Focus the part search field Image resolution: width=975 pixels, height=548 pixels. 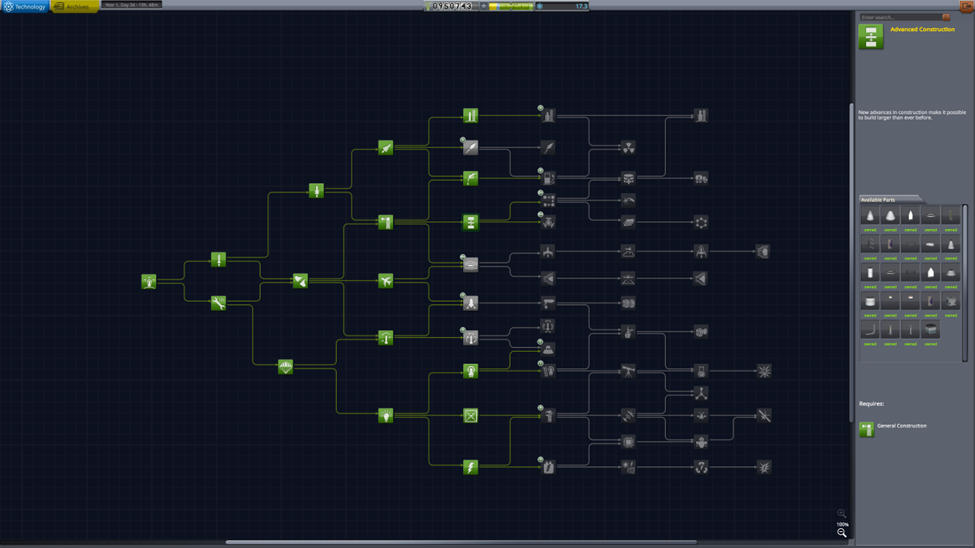900,17
